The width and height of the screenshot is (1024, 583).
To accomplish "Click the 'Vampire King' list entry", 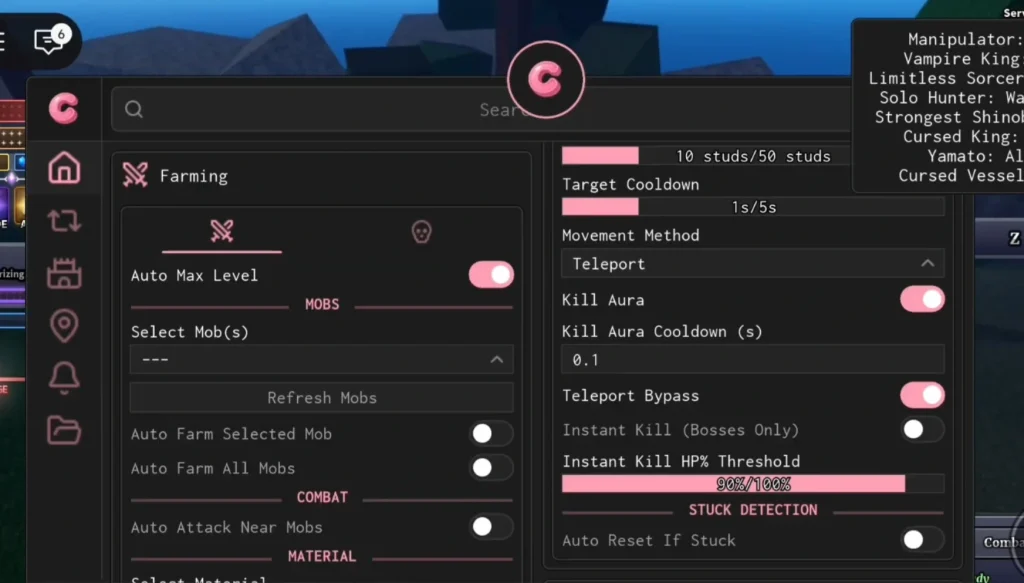I will 963,59.
